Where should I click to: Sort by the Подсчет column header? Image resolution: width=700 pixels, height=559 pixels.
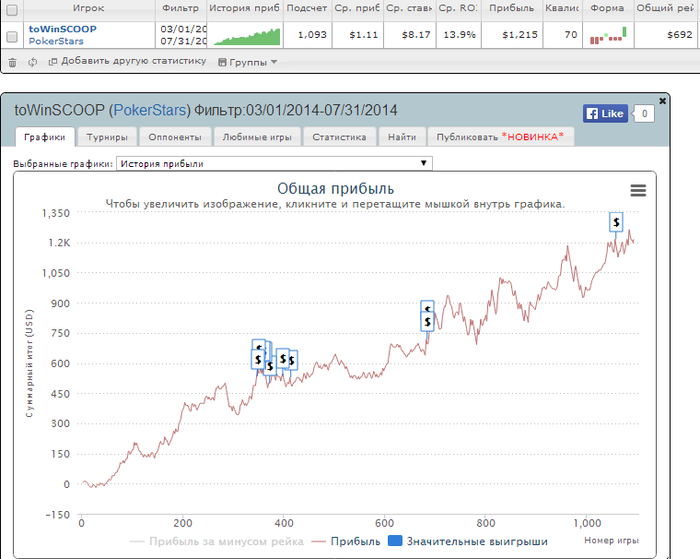pyautogui.click(x=307, y=8)
